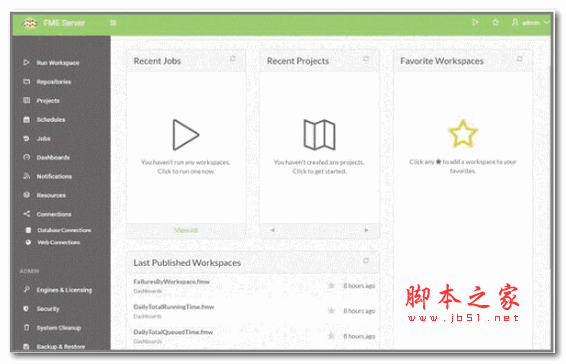566x364 pixels.
Task: Open FailuresByWorkspace.fmw workspace
Action: [x=171, y=282]
